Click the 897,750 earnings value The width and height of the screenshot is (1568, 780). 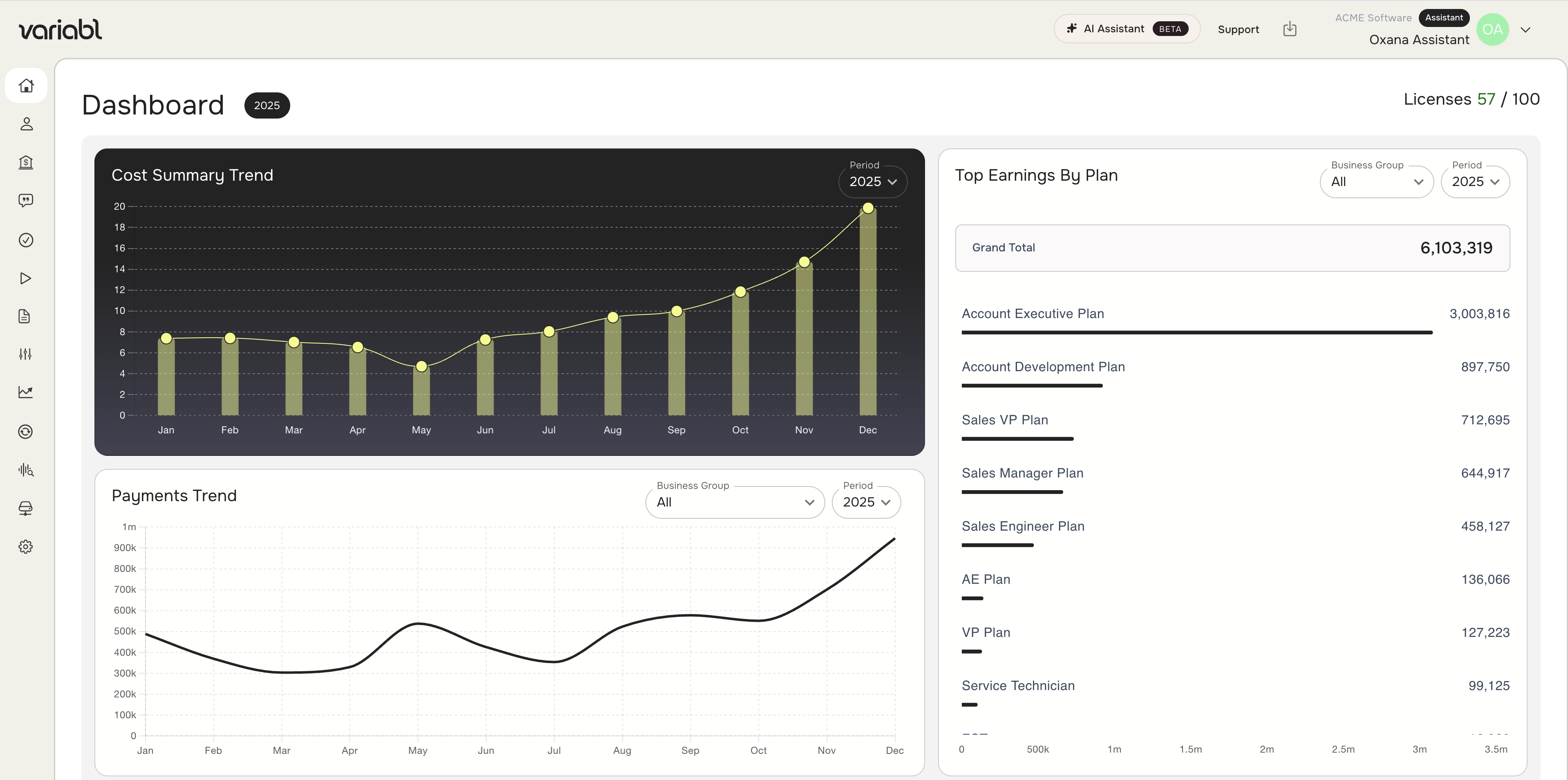[1485, 367]
